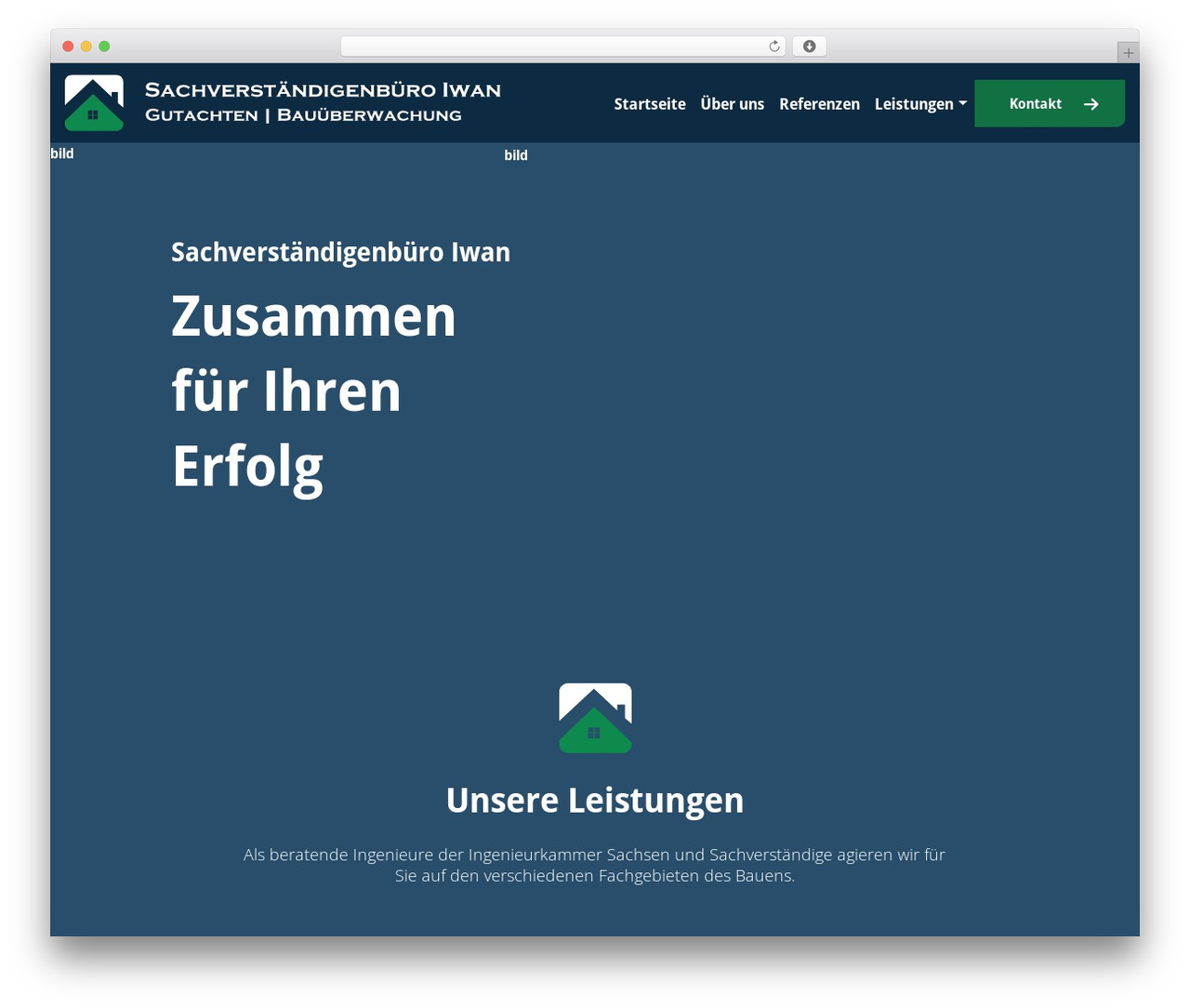Open the Über uns page
Screen dimensions: 1190x1008
click(x=733, y=104)
